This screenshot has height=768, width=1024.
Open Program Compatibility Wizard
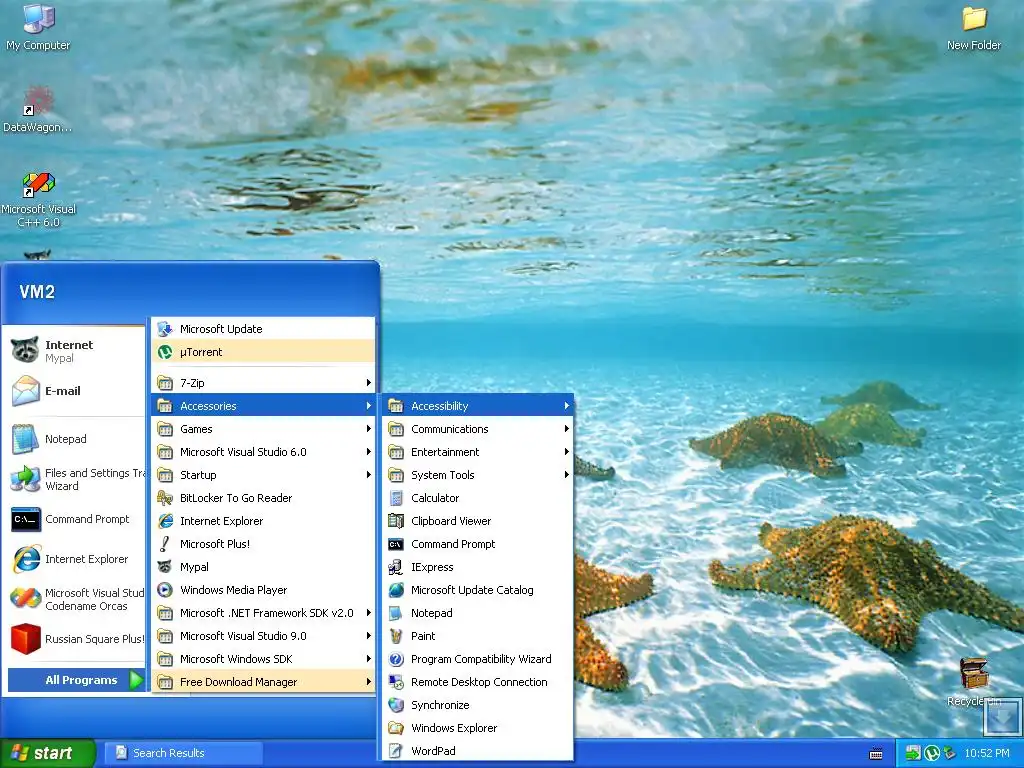478,659
